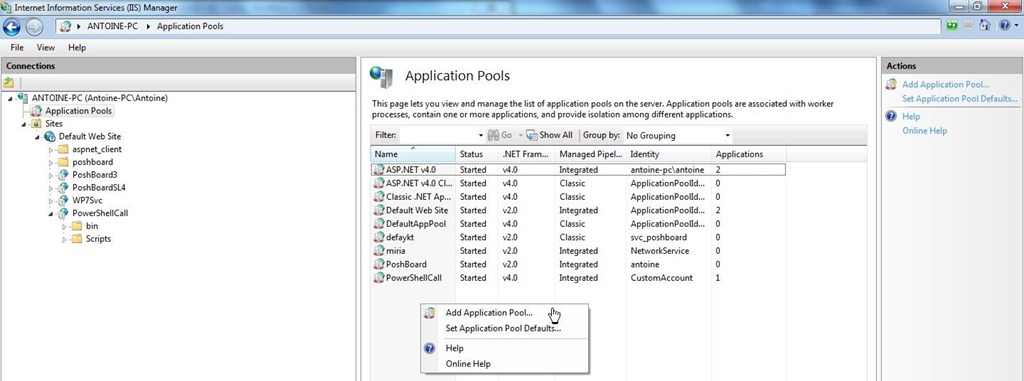The width and height of the screenshot is (1024, 381).
Task: Sort by the Name column header
Action: click(413, 154)
